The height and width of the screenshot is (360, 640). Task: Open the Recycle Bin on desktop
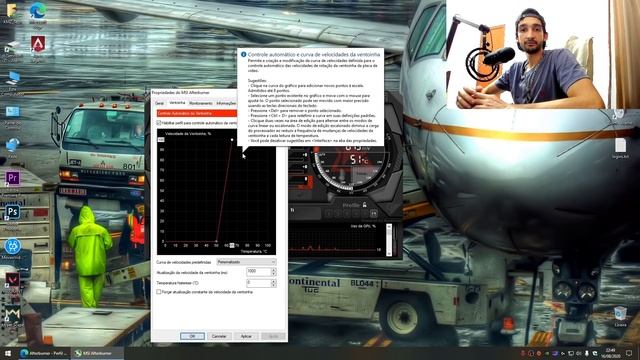620,314
